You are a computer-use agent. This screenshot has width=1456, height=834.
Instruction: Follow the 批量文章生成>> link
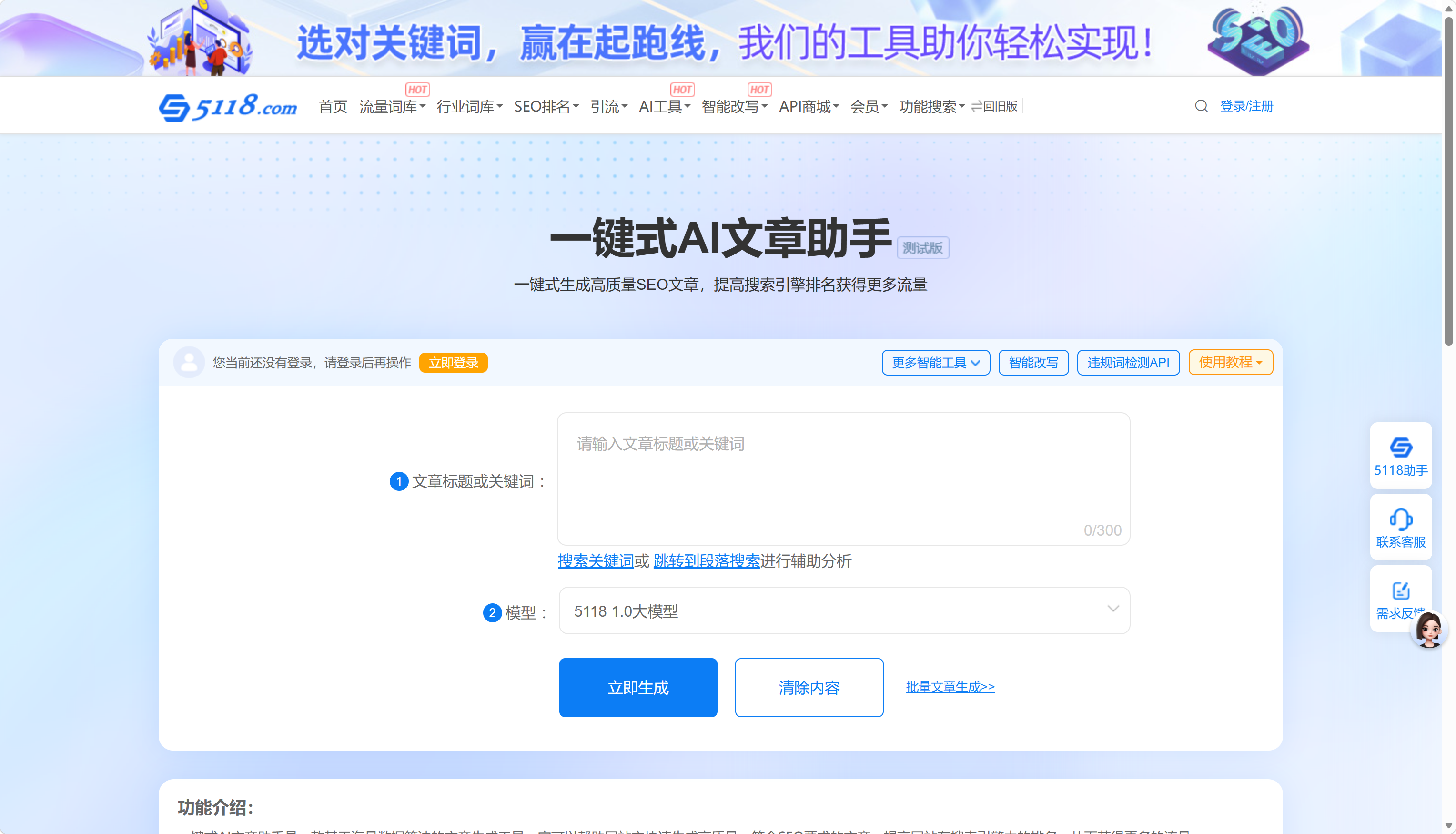point(950,686)
